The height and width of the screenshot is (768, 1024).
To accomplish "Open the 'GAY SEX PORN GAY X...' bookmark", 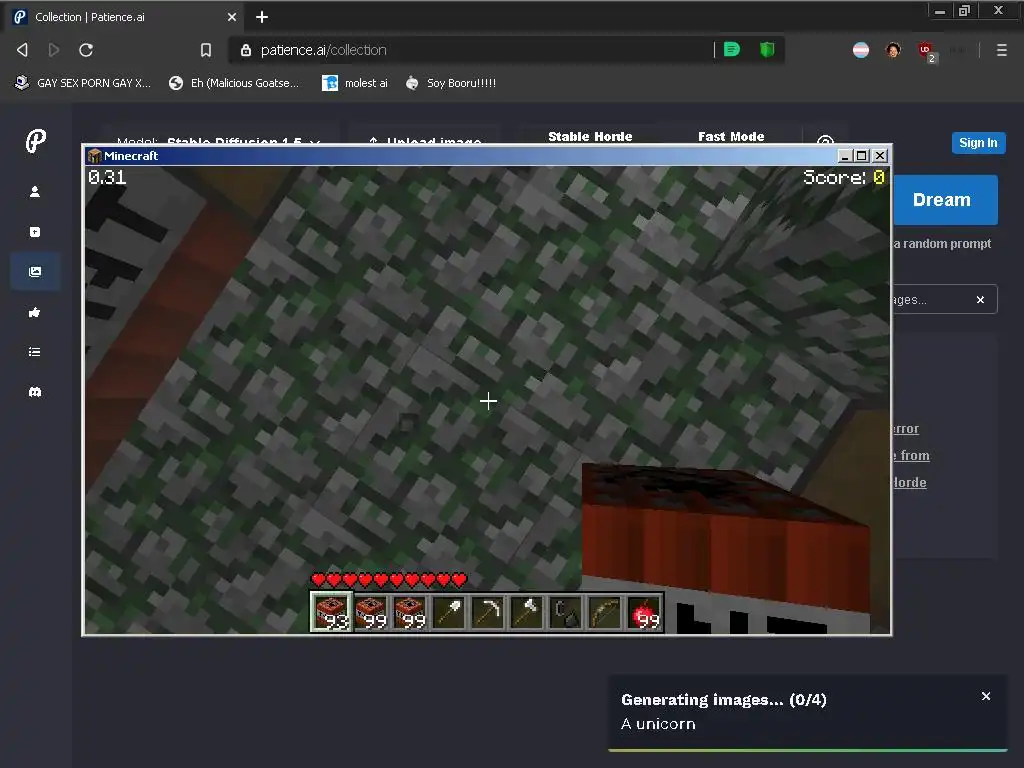I will tap(82, 83).
